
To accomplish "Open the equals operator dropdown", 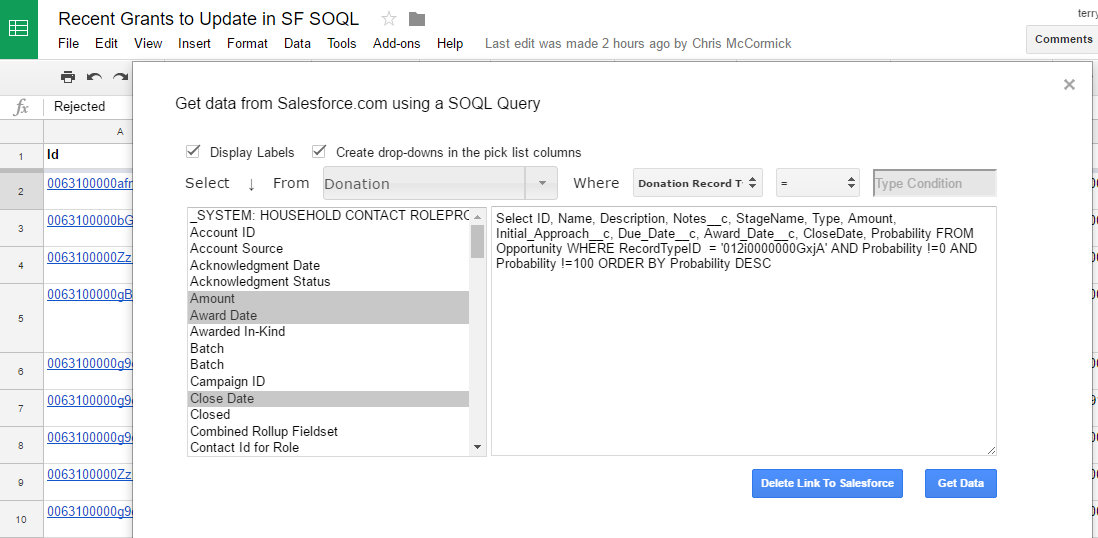I will pyautogui.click(x=818, y=184).
